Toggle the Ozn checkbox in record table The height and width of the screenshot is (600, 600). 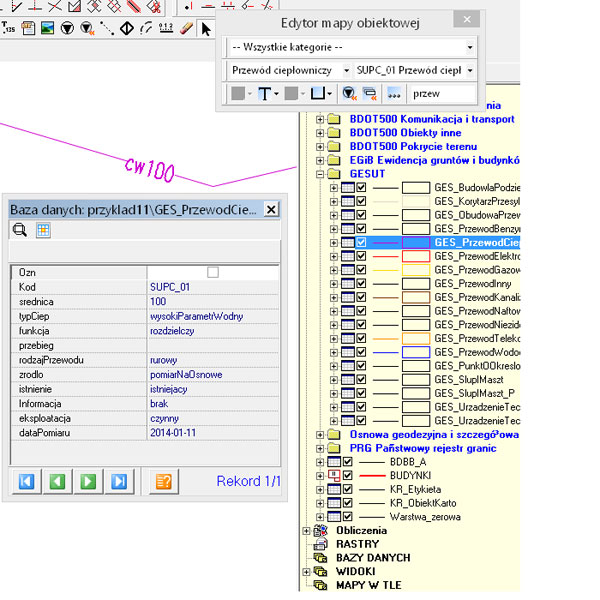[x=213, y=272]
